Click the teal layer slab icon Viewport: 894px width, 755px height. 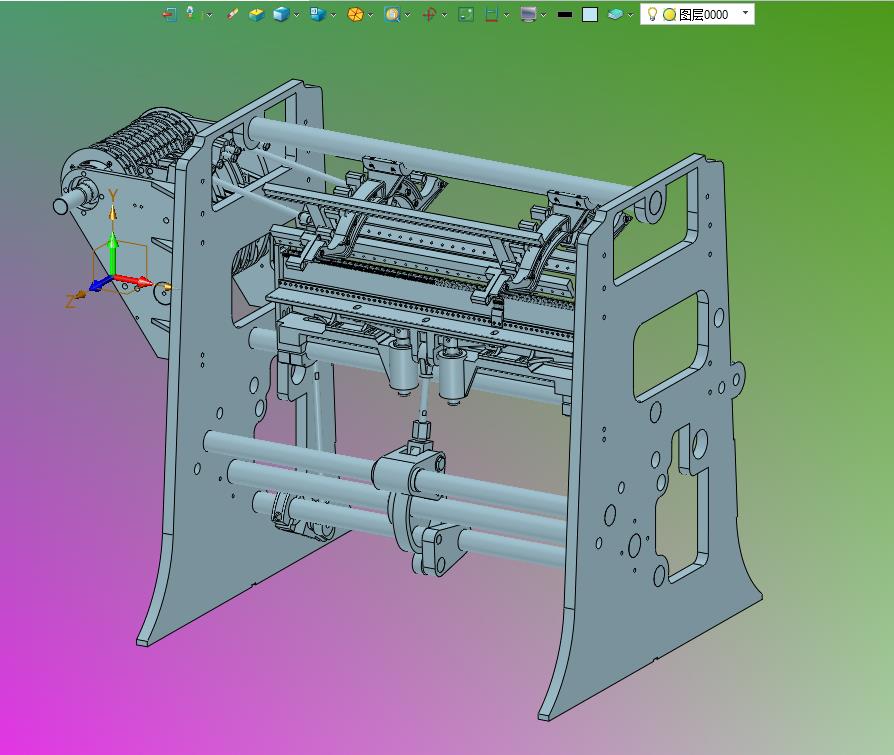[615, 14]
